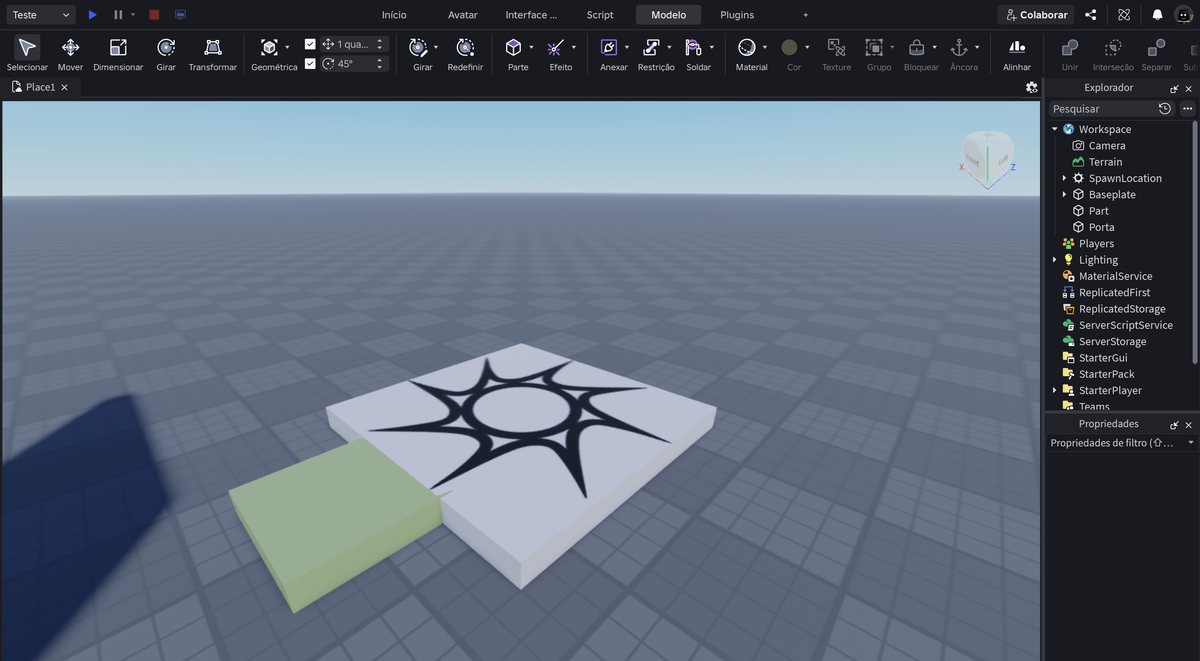Toggle the 45° rotation snap checkbox
1200x661 pixels.
(310, 63)
